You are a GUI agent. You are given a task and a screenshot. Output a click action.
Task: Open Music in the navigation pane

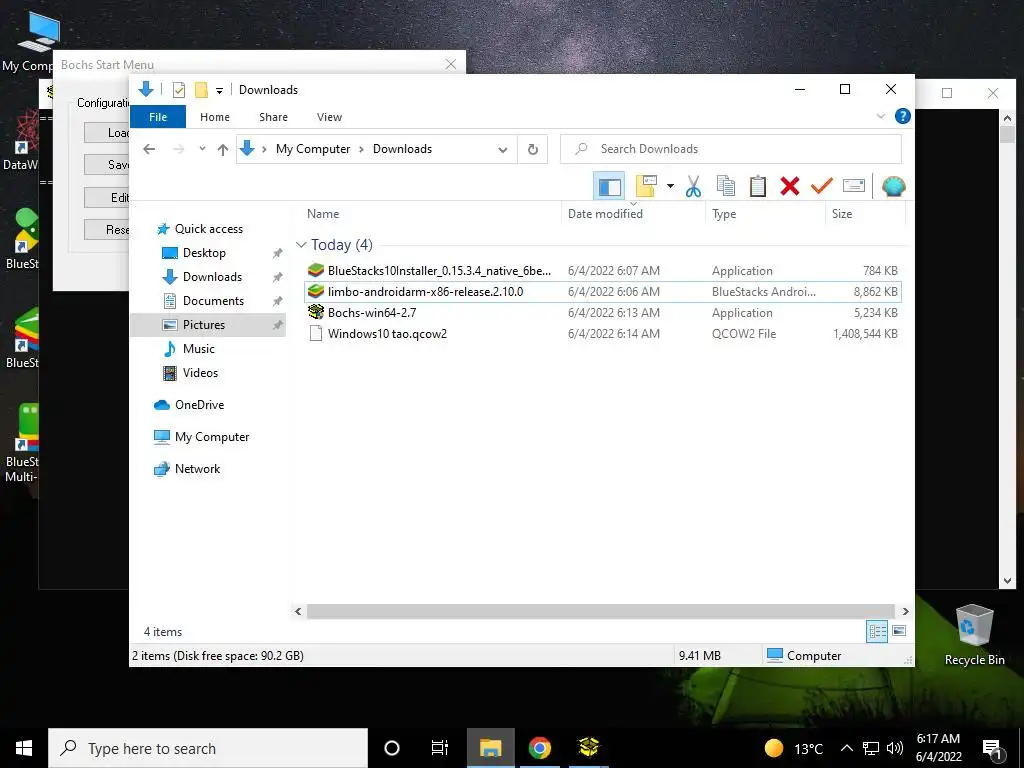tap(199, 349)
